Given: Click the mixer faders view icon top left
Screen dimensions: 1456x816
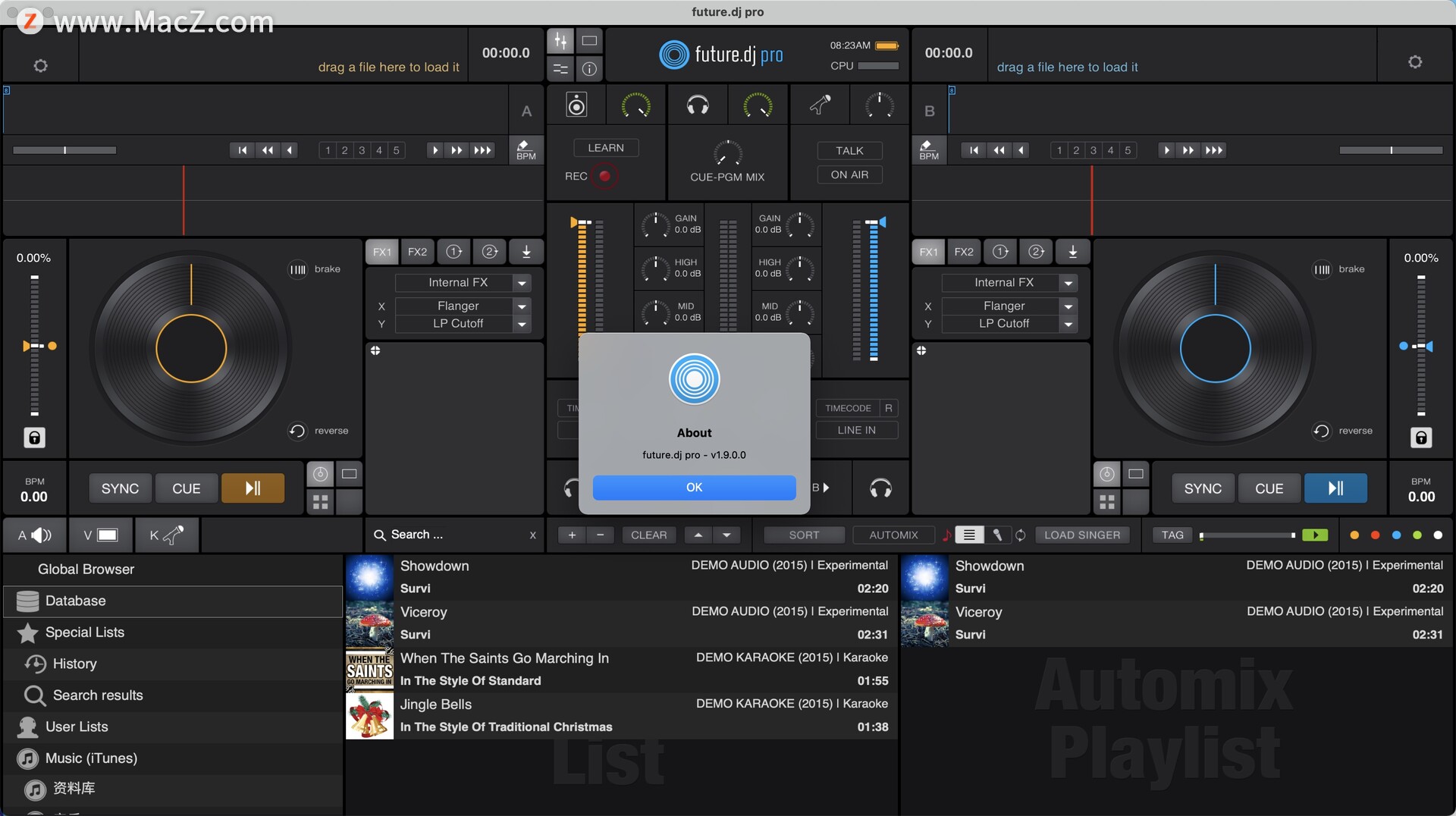Looking at the screenshot, I should tap(560, 41).
